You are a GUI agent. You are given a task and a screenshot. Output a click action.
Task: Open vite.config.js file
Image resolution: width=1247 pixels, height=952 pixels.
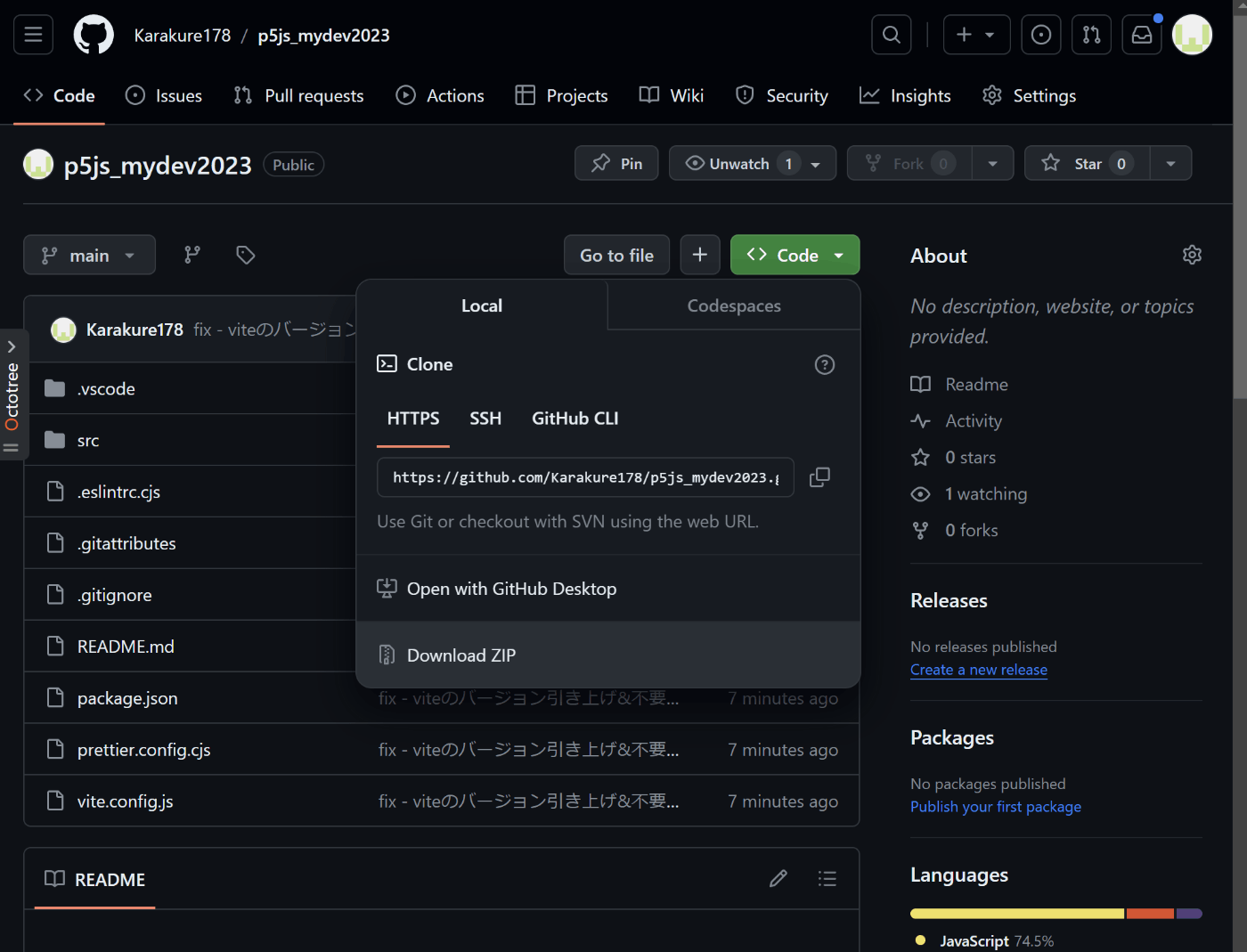tap(126, 801)
